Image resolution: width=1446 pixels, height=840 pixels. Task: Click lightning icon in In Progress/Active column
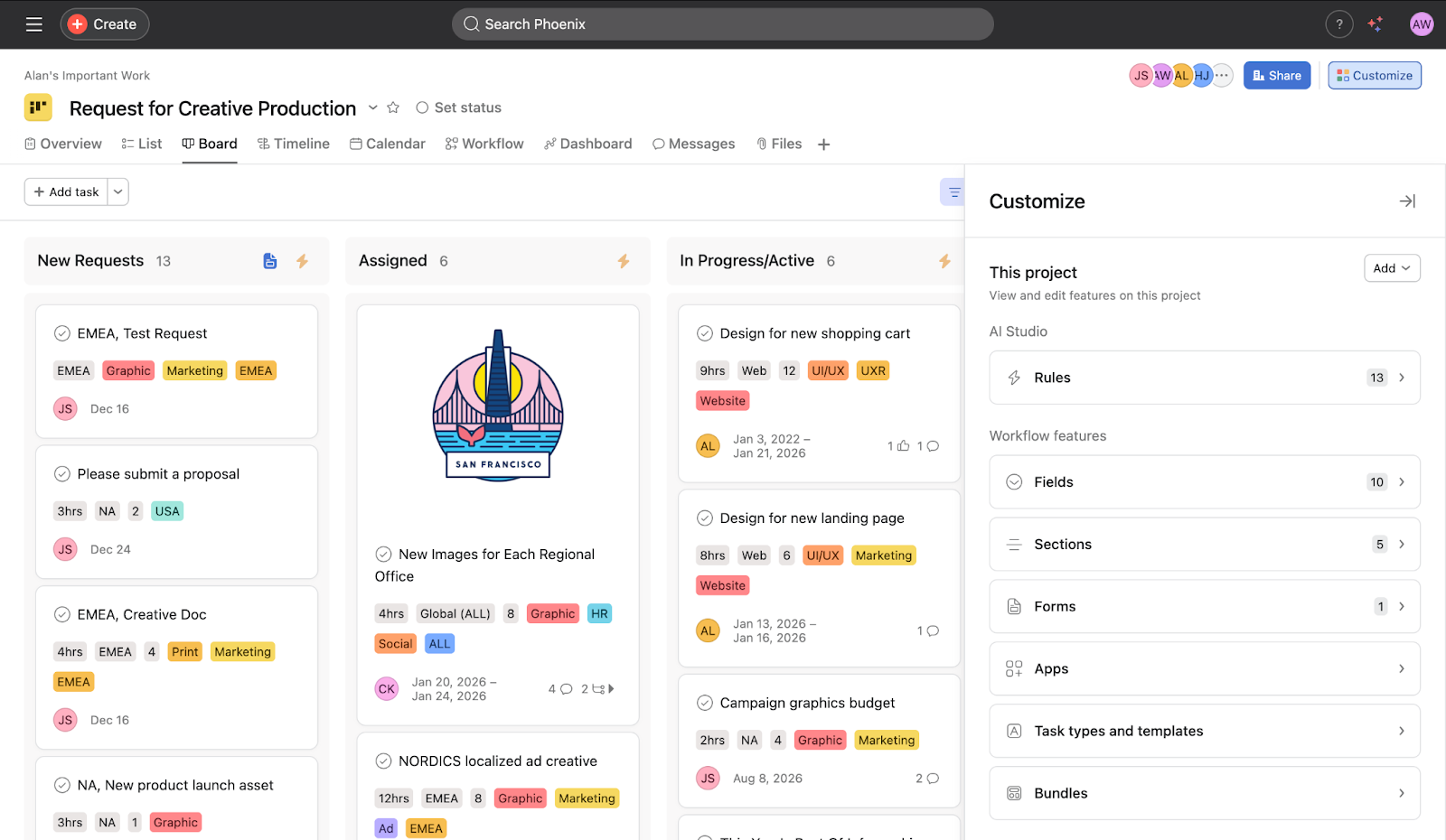pos(944,261)
